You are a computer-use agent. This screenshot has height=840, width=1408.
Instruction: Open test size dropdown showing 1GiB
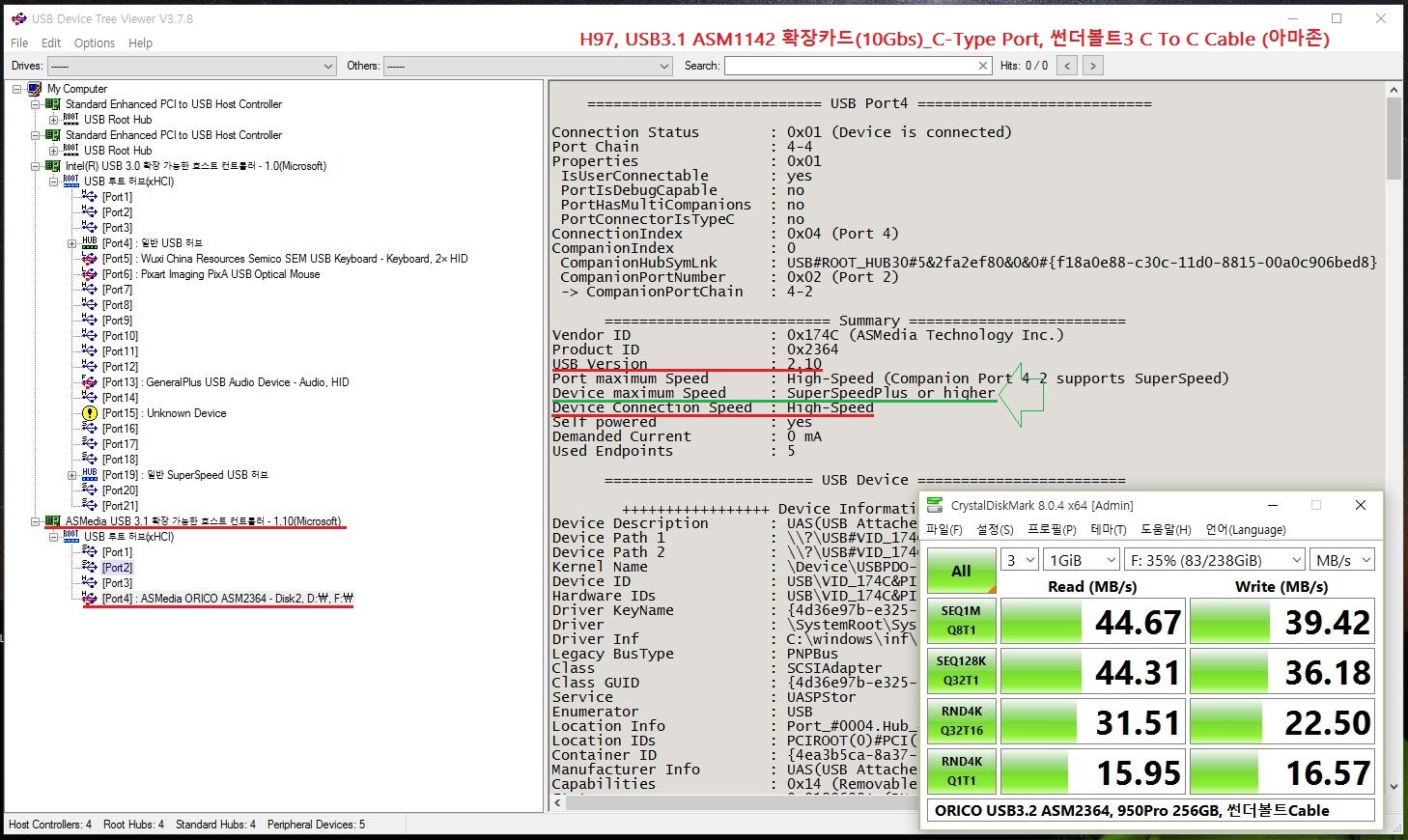point(1082,560)
